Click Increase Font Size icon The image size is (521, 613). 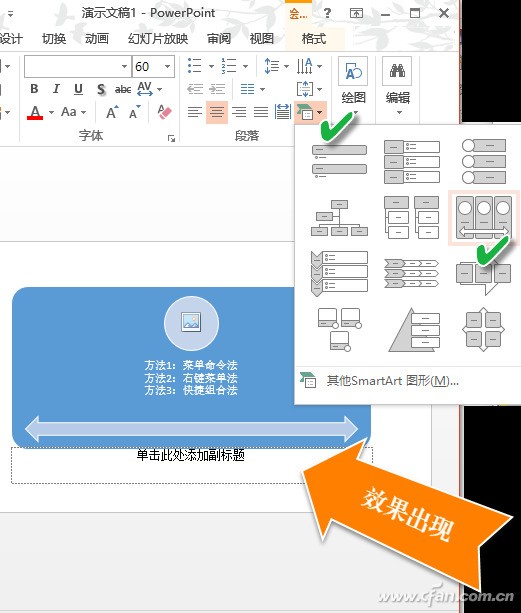coord(112,113)
